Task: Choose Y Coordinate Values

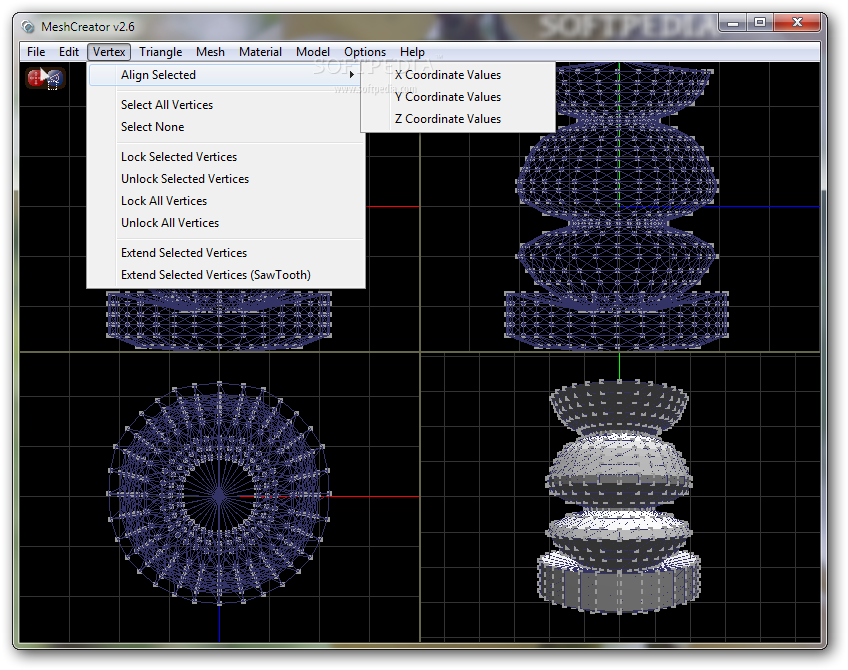Action: (x=458, y=97)
